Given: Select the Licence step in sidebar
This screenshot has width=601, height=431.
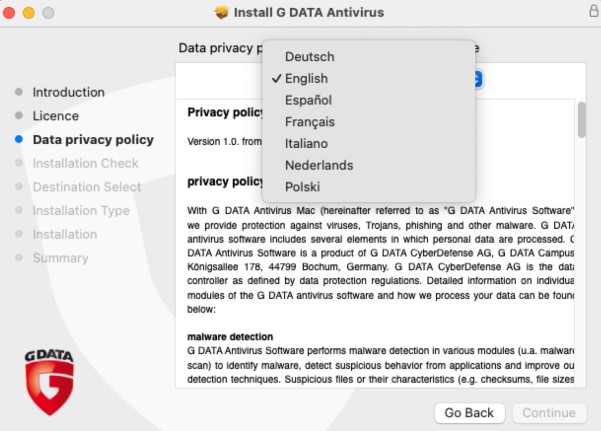Looking at the screenshot, I should click(55, 116).
